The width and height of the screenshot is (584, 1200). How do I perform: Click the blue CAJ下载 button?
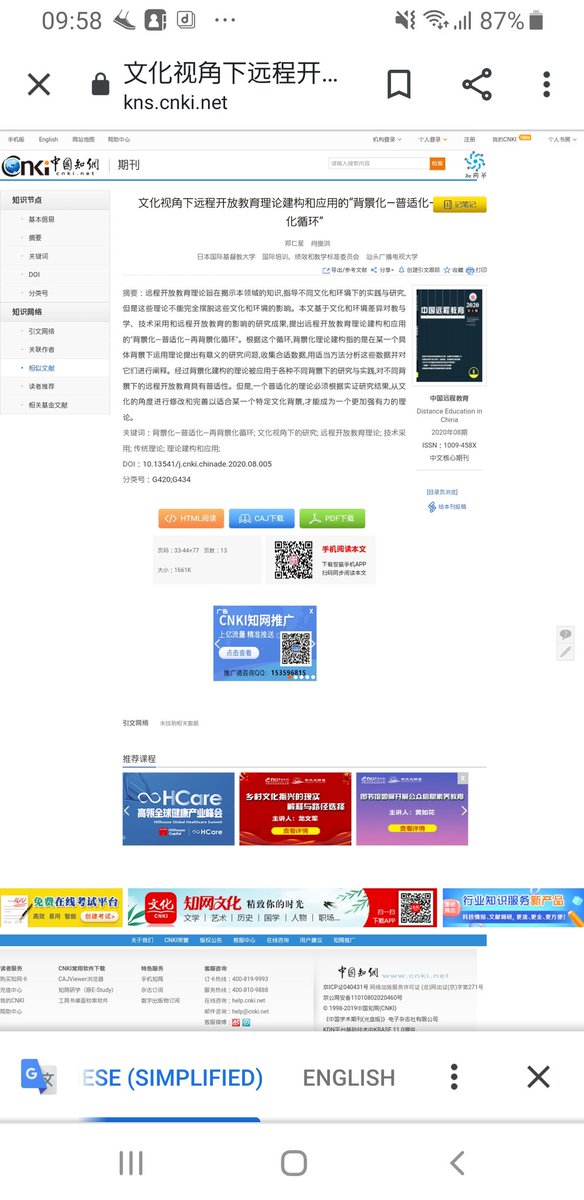[261, 518]
